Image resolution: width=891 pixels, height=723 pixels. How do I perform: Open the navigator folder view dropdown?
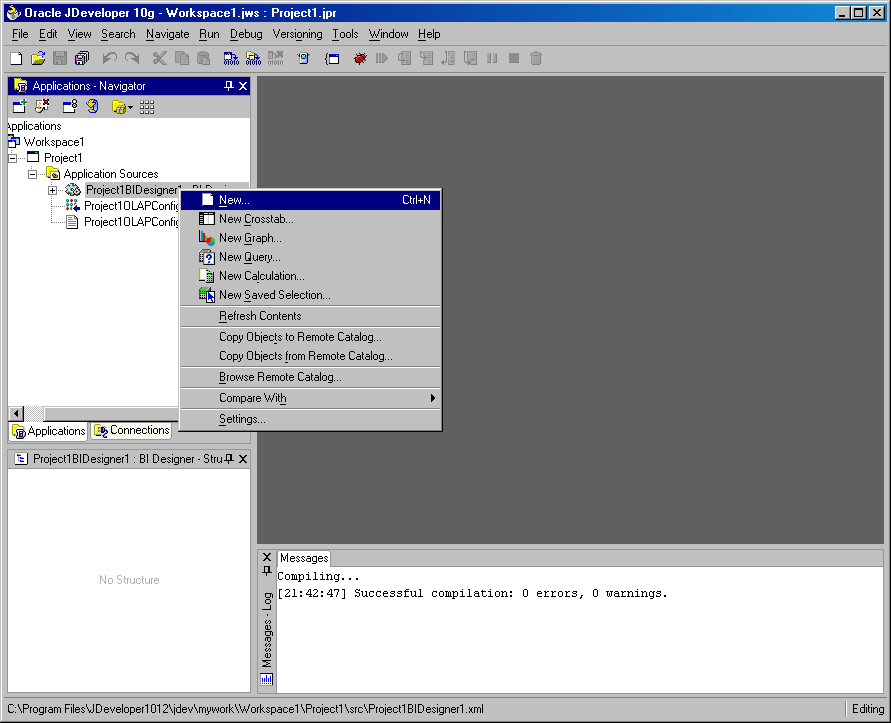click(x=122, y=106)
